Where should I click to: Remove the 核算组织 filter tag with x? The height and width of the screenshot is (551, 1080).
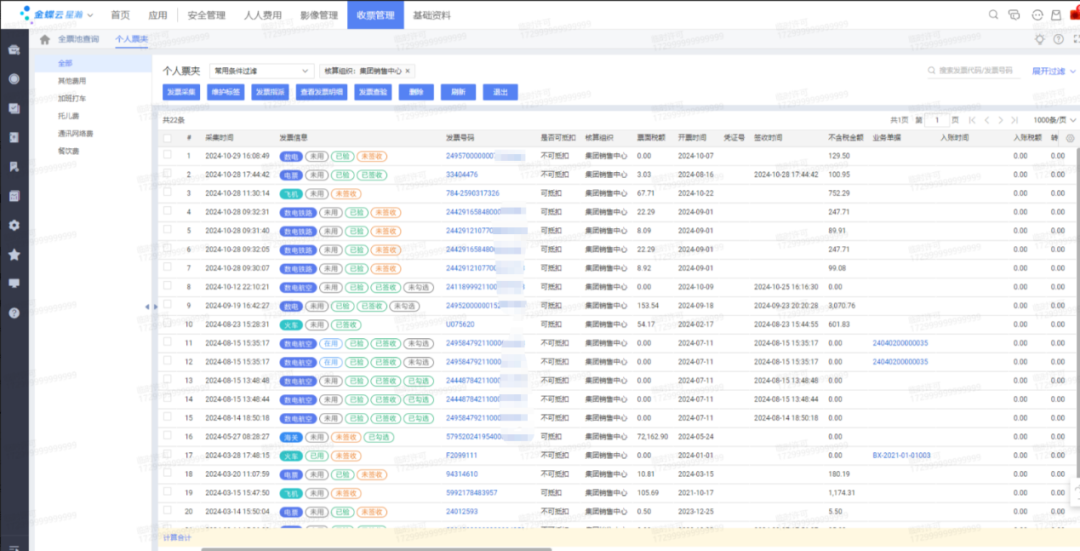(408, 71)
